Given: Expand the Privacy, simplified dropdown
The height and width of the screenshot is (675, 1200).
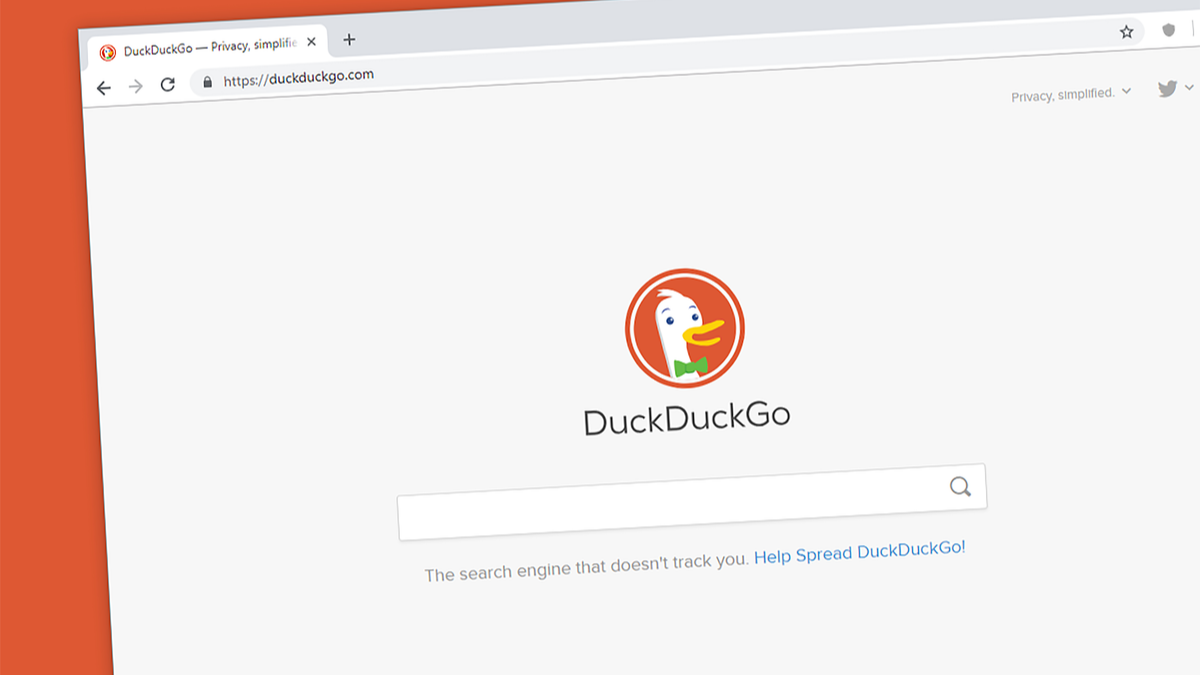Looking at the screenshot, I should [x=1071, y=94].
